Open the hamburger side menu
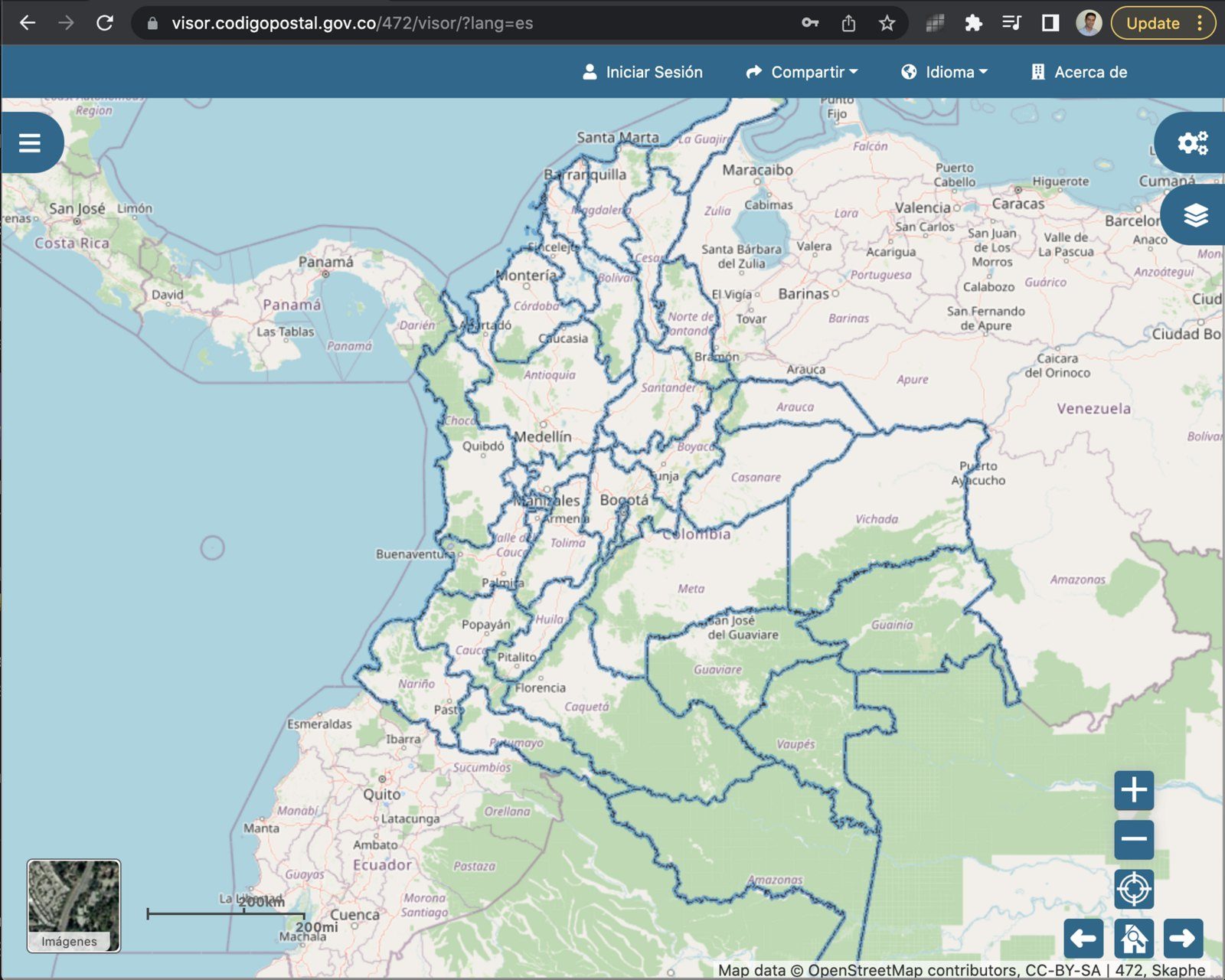This screenshot has height=980, width=1225. coord(31,143)
